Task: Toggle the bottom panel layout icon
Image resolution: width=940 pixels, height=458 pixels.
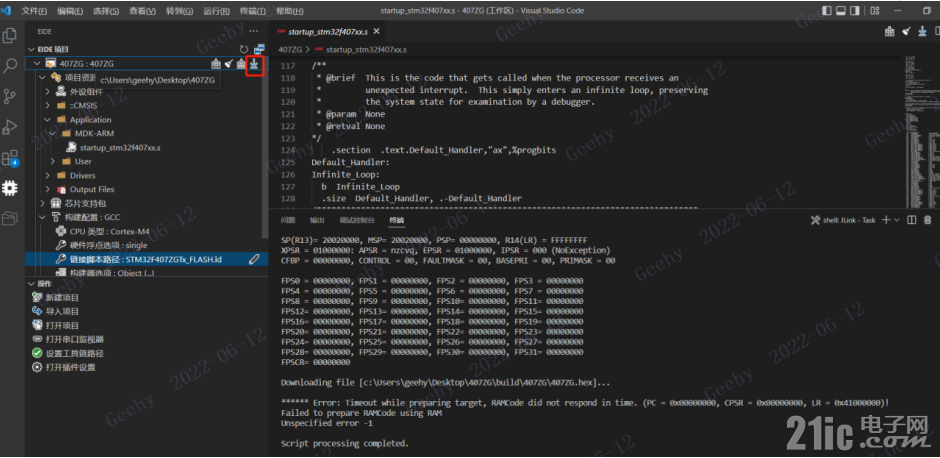Action: pos(841,11)
